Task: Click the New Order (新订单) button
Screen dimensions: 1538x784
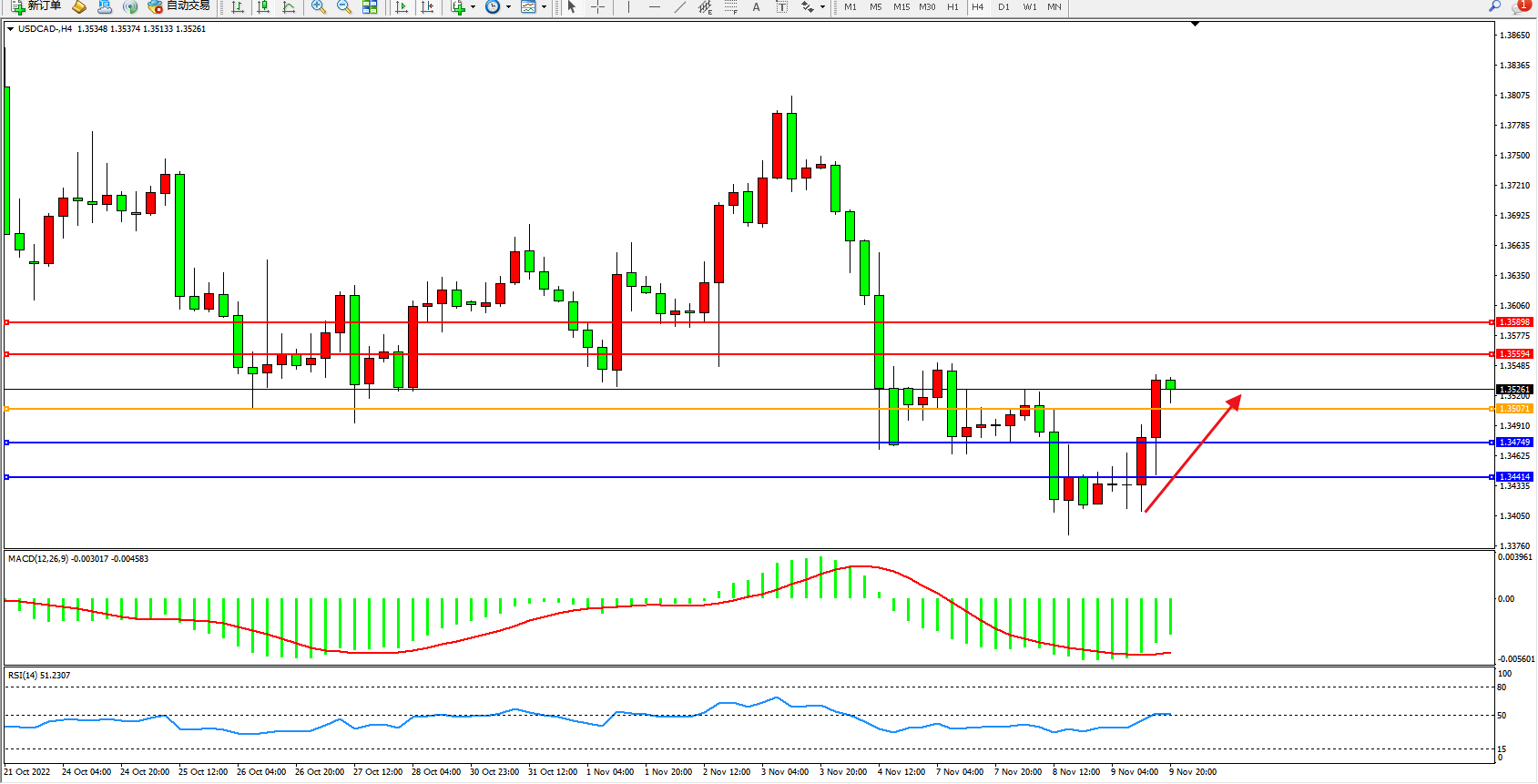Action: coord(36,6)
